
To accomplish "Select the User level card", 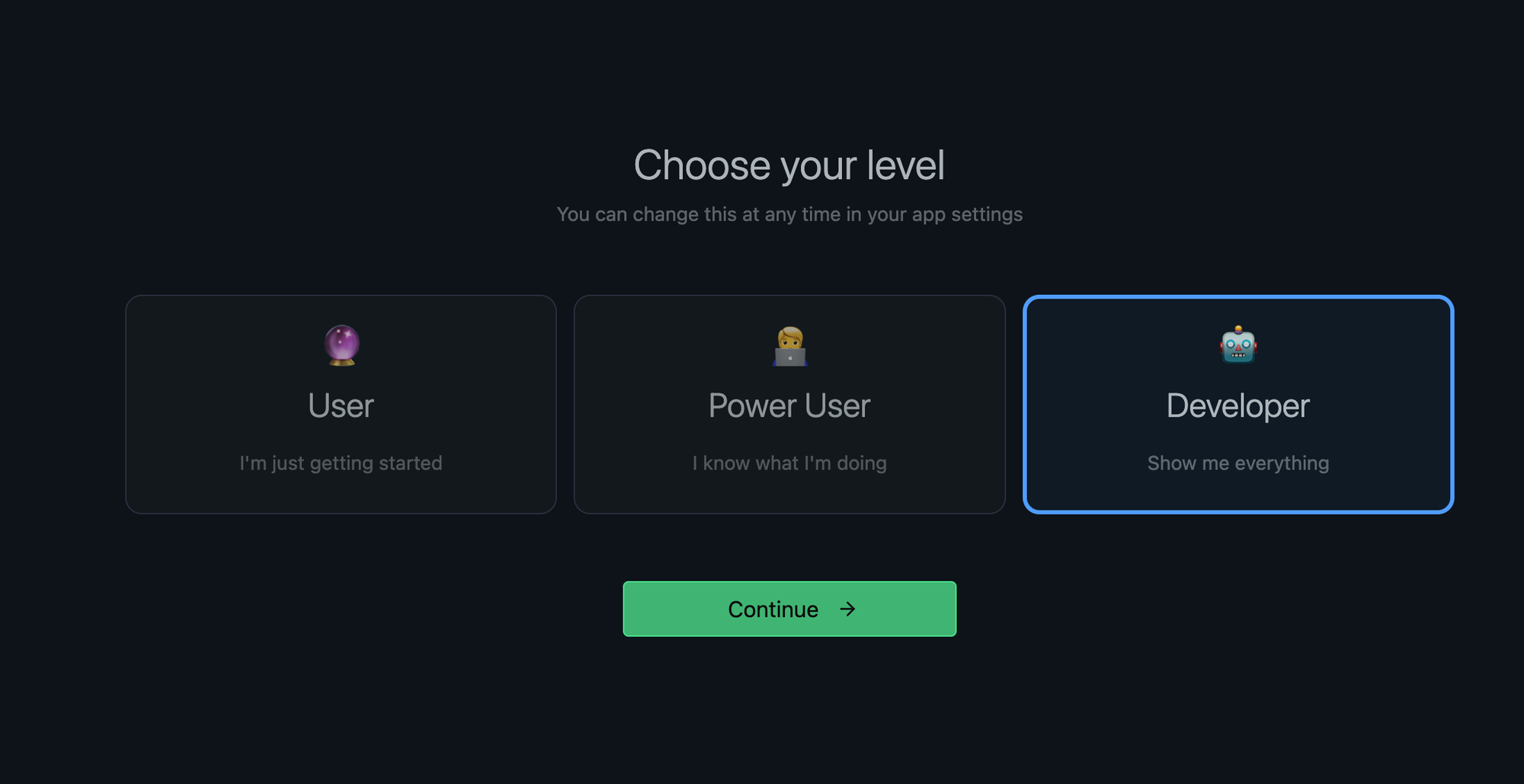I will (x=341, y=405).
